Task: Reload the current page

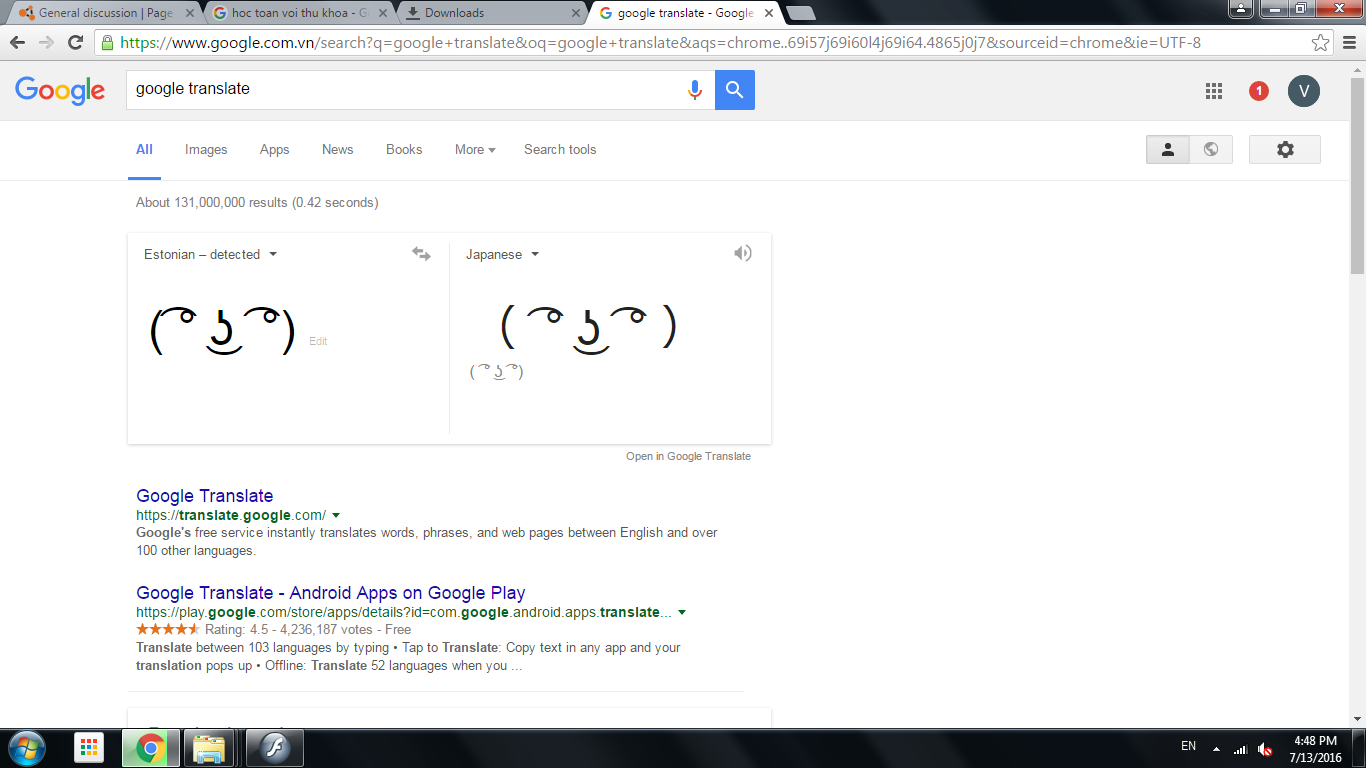Action: tap(75, 42)
